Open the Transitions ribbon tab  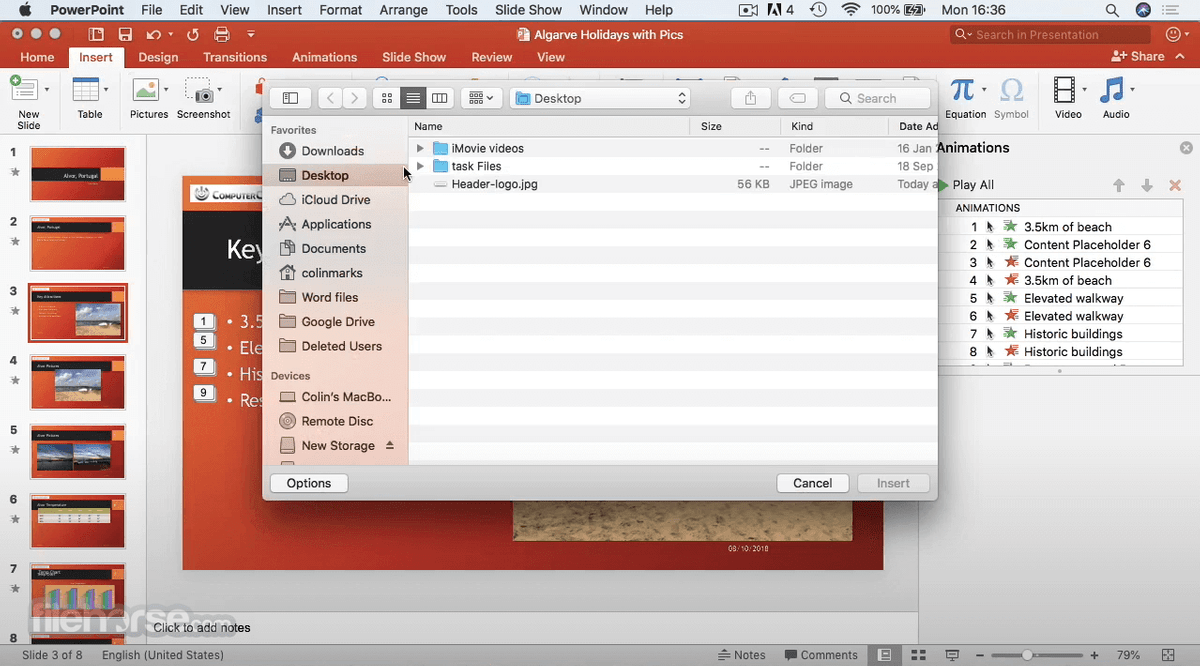[x=235, y=57]
